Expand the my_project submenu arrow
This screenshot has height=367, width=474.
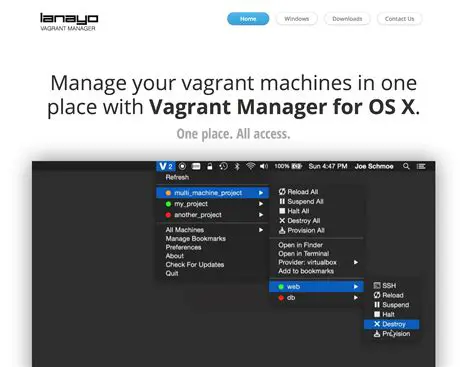(x=261, y=204)
